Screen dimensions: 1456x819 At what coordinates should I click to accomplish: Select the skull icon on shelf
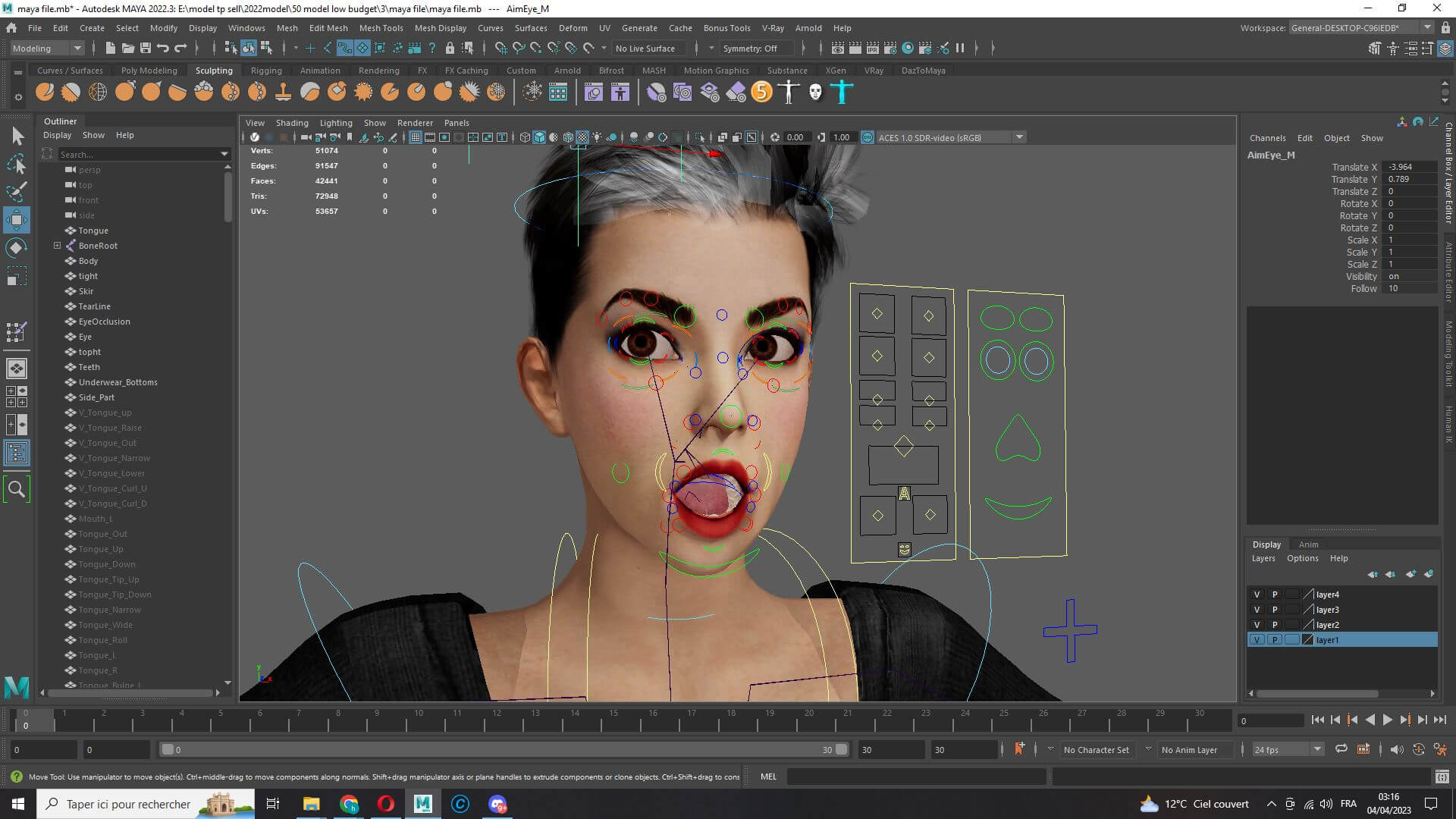pos(815,93)
